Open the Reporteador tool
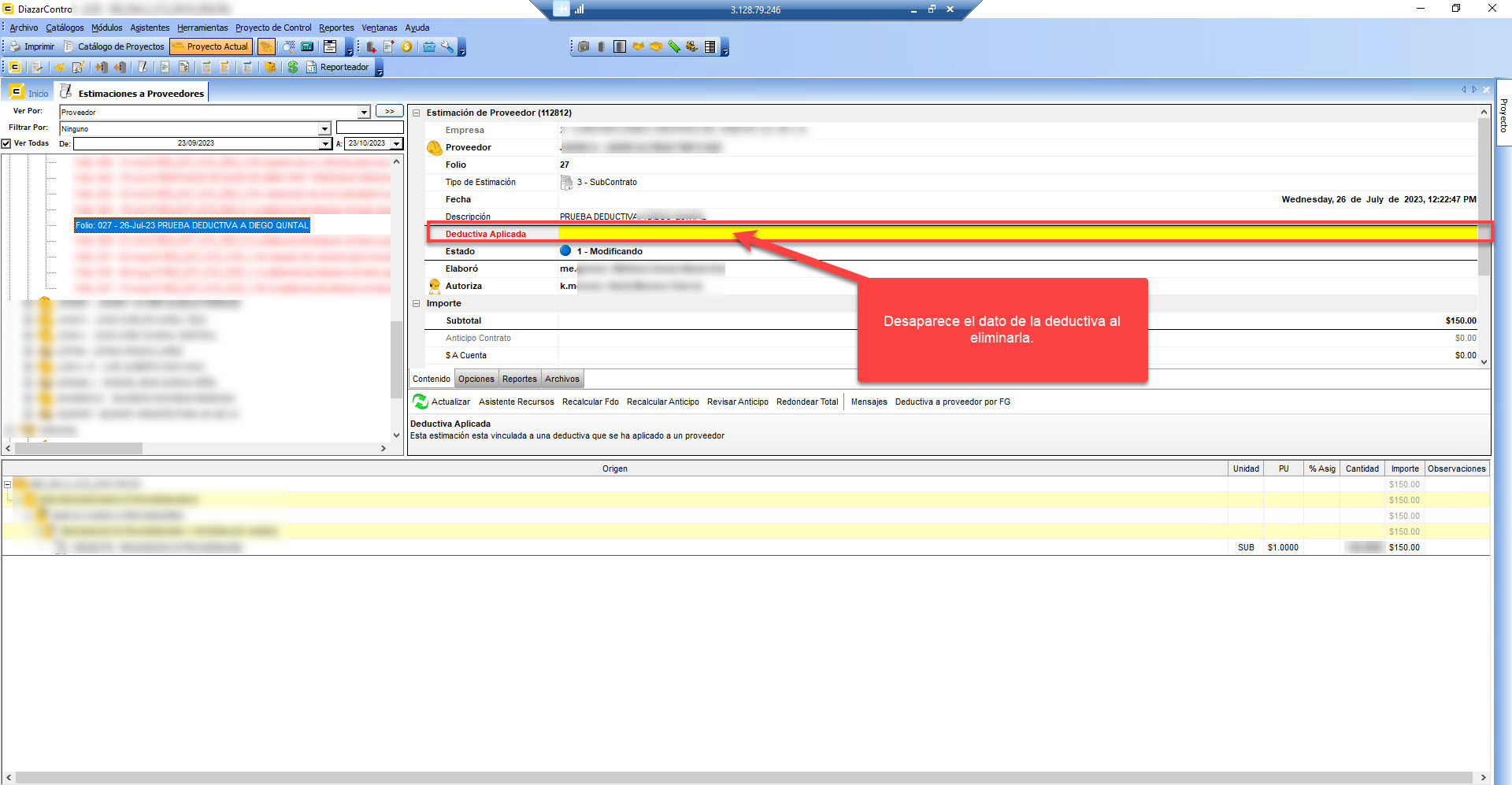This screenshot has width=1512, height=785. pyautogui.click(x=338, y=68)
